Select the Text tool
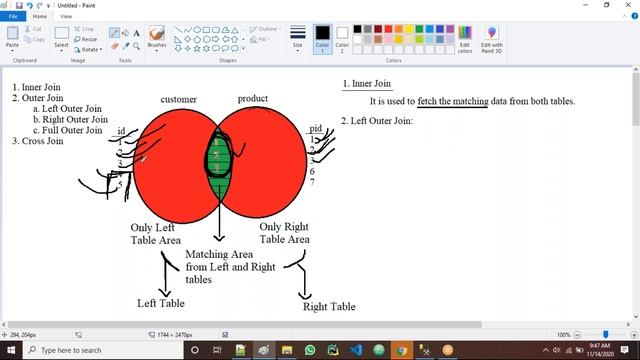This screenshot has width=640, height=360. tap(136, 33)
